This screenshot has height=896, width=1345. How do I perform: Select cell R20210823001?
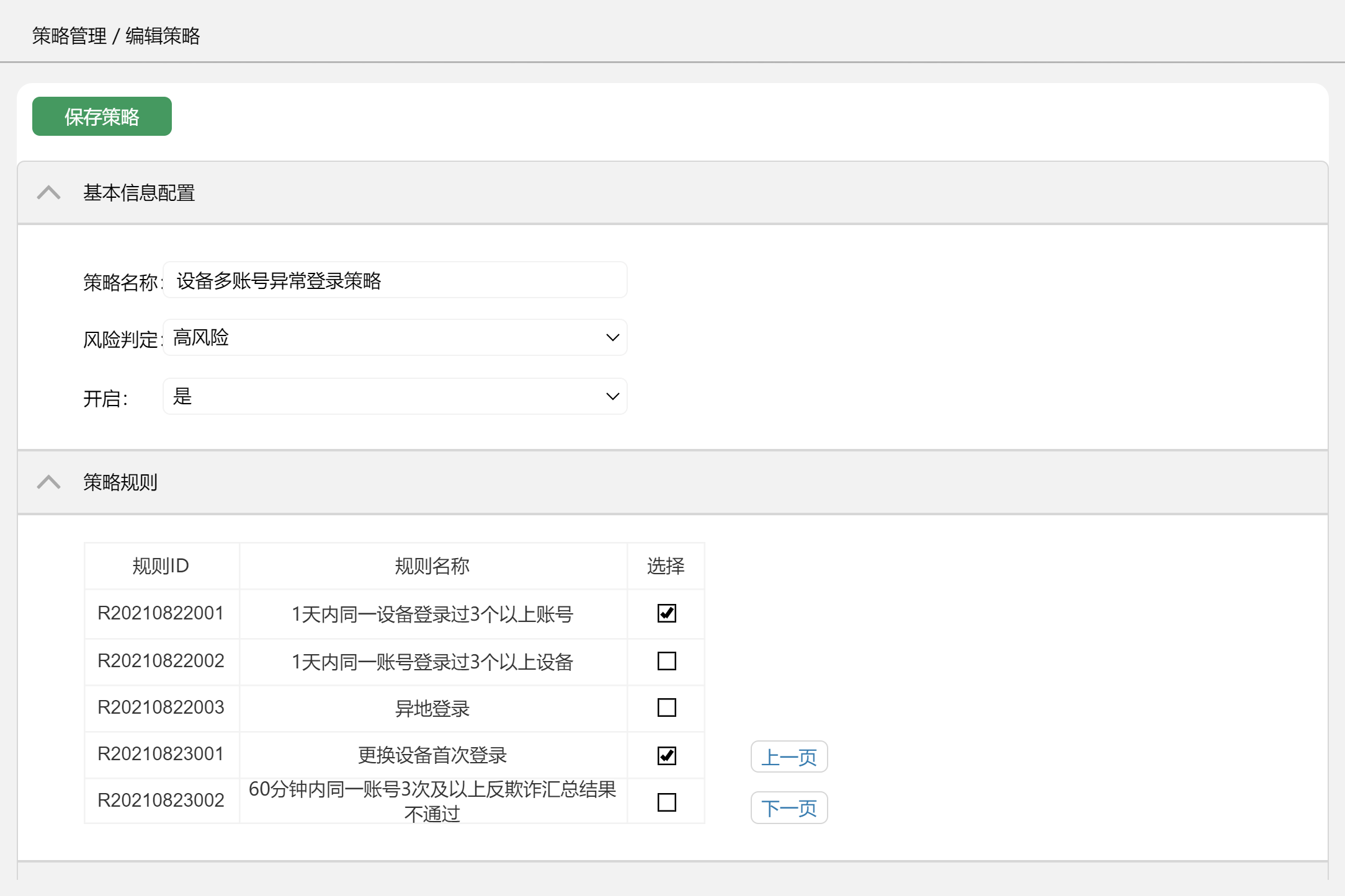coord(161,754)
